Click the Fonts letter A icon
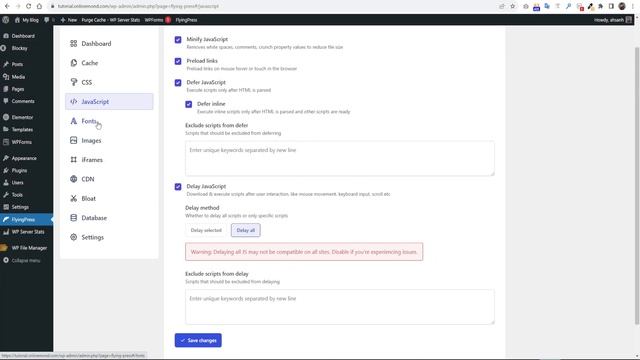Viewport: 640px width, 360px height. tap(73, 121)
